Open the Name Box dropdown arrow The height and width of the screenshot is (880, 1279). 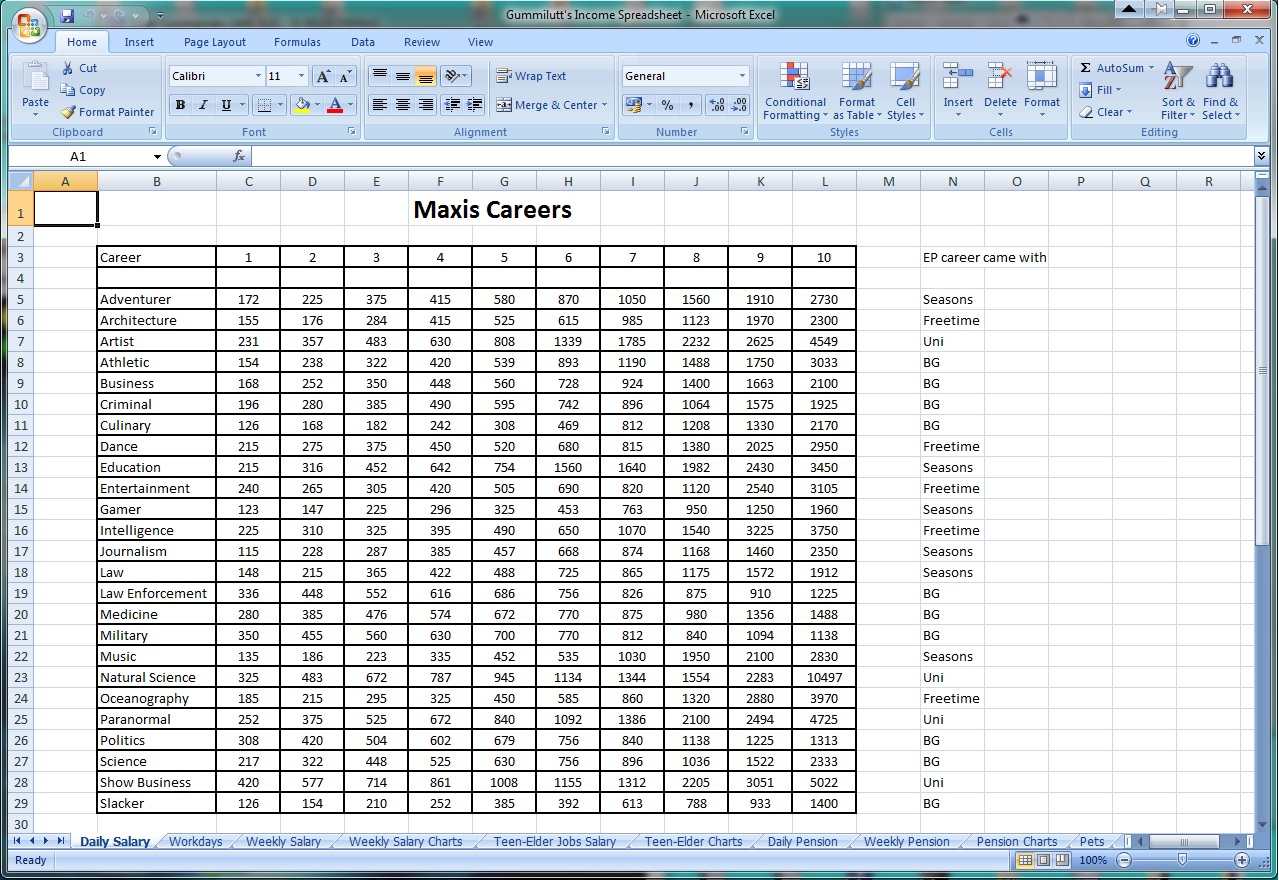[x=157, y=157]
